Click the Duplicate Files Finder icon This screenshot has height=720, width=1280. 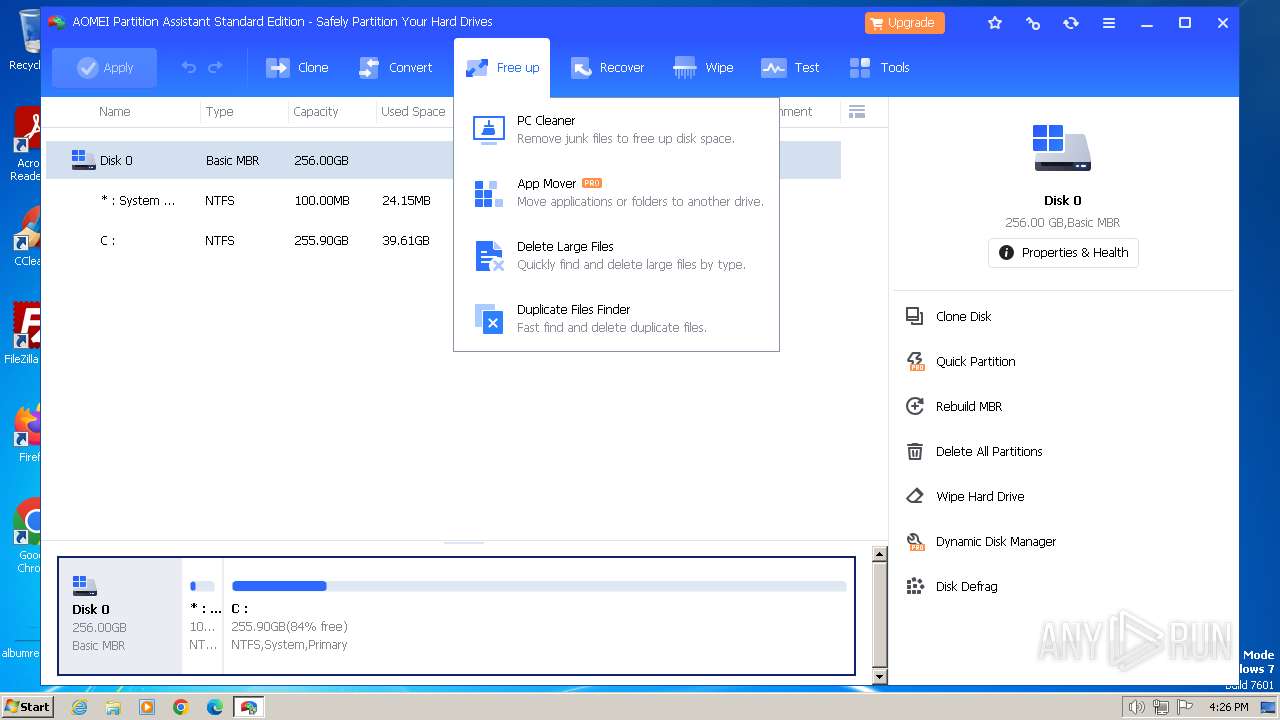[x=489, y=319]
